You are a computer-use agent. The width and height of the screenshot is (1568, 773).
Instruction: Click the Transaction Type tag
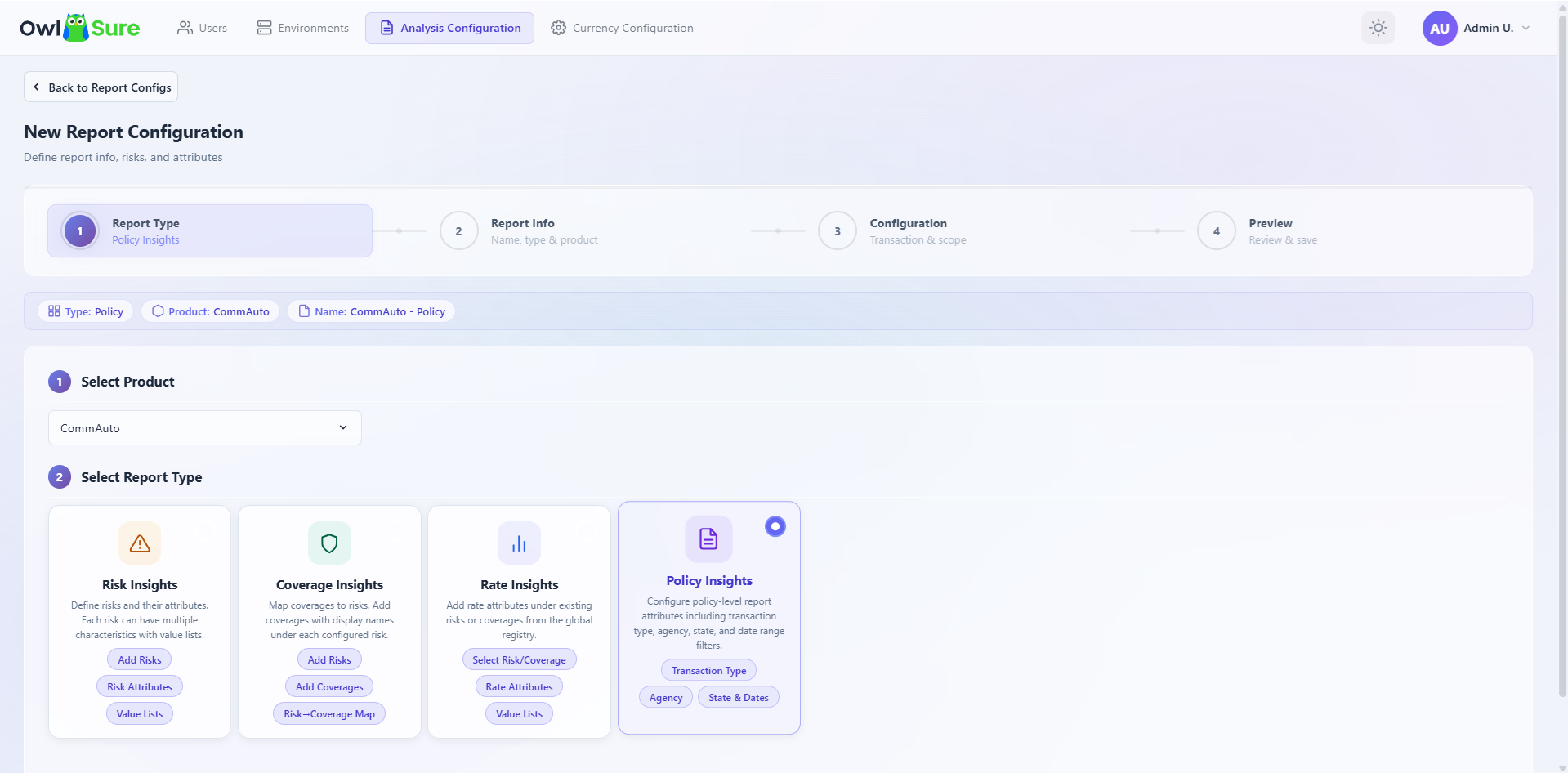click(x=708, y=671)
